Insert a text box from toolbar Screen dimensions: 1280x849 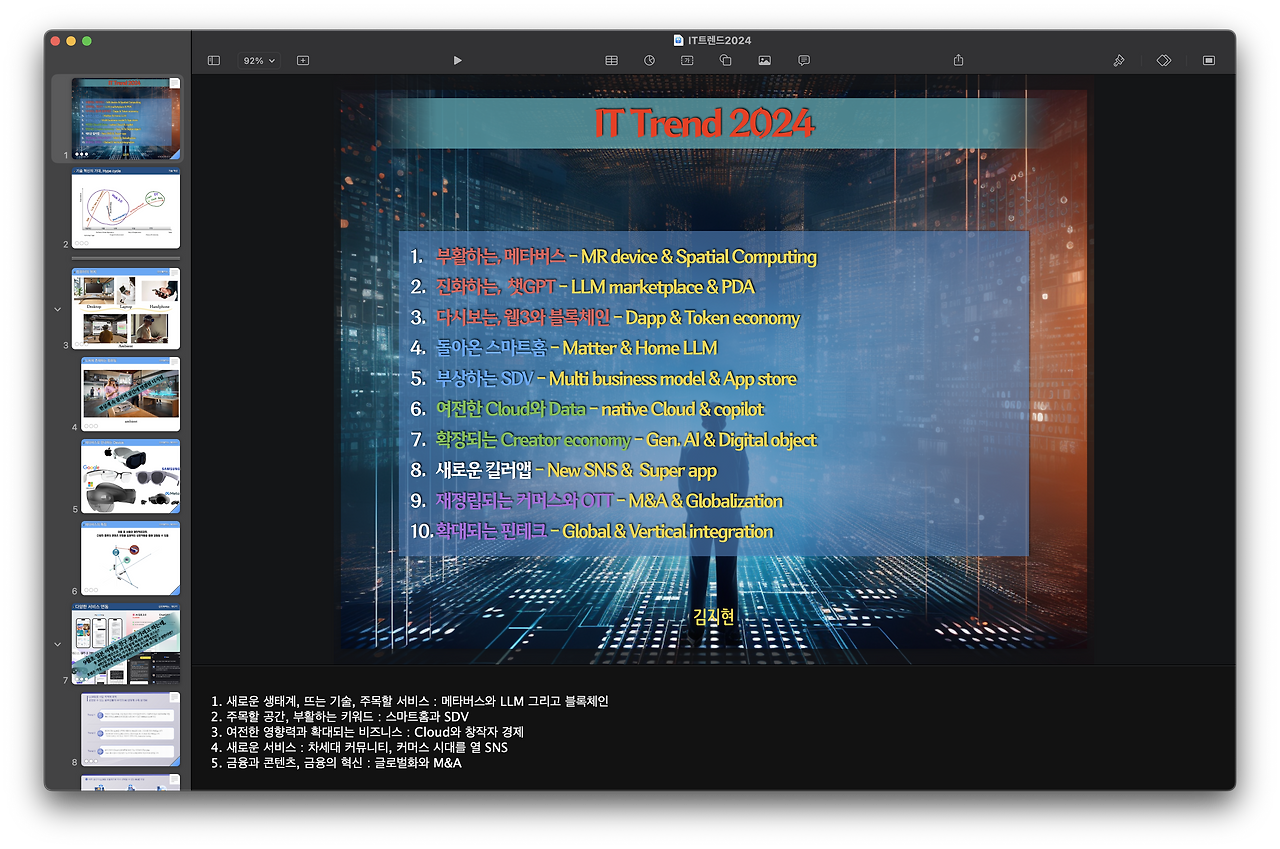pos(687,61)
